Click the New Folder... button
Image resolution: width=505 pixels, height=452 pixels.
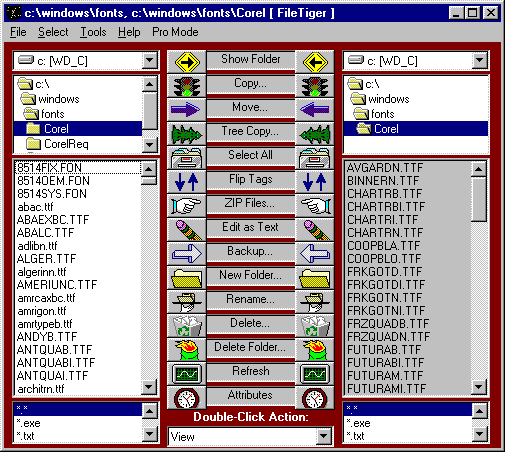251,275
